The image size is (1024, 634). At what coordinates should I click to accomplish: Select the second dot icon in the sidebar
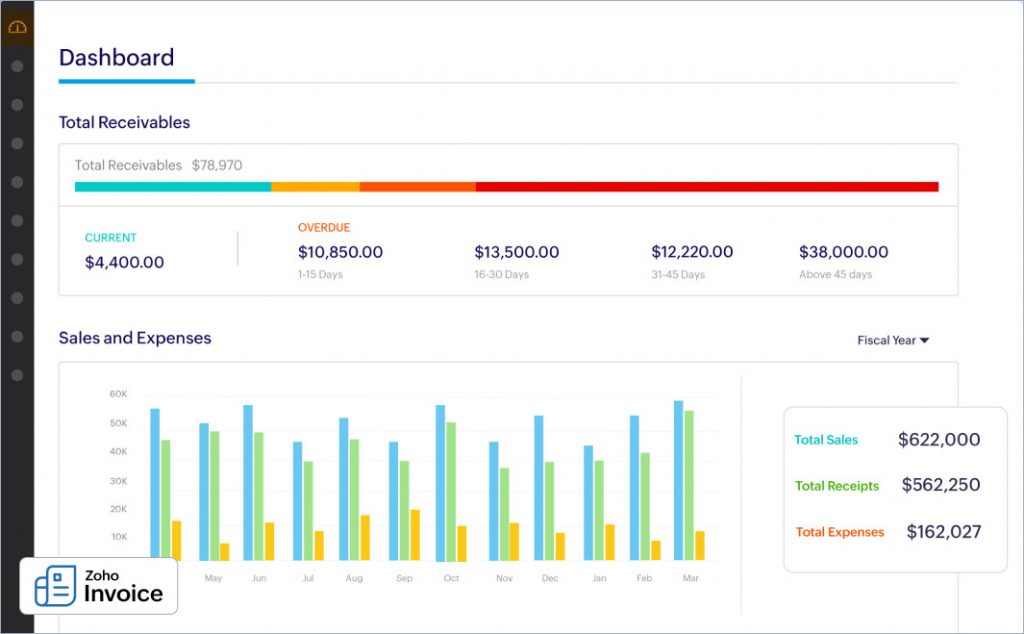(x=17, y=105)
